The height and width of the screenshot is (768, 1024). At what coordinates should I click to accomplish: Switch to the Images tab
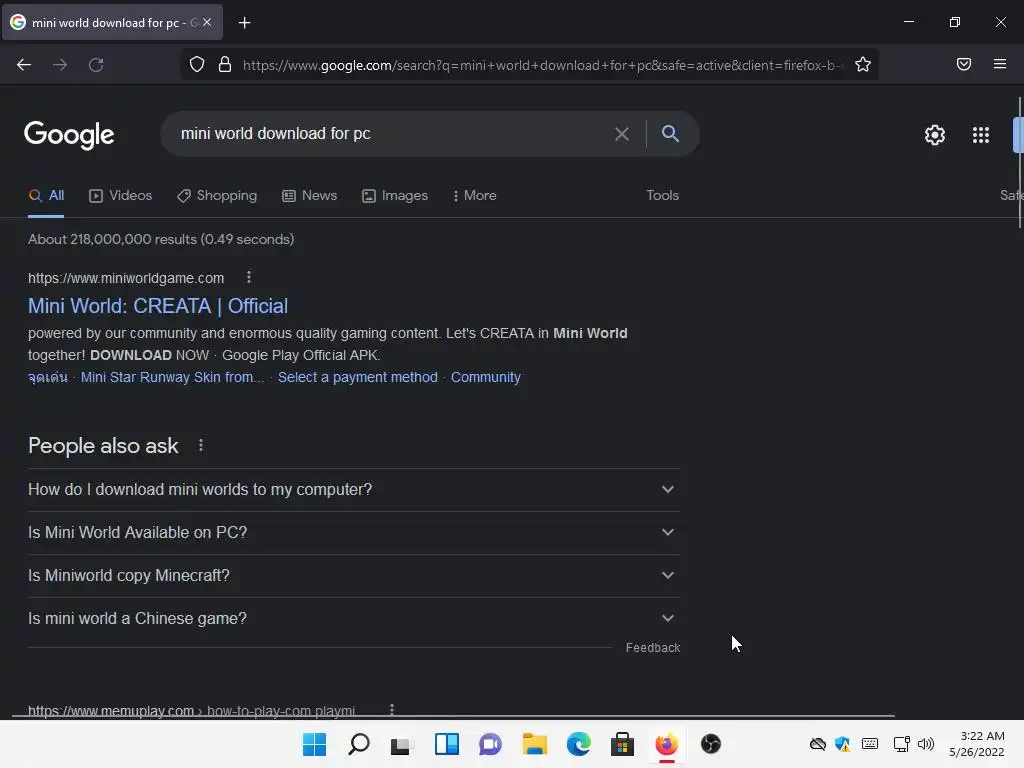coord(395,195)
